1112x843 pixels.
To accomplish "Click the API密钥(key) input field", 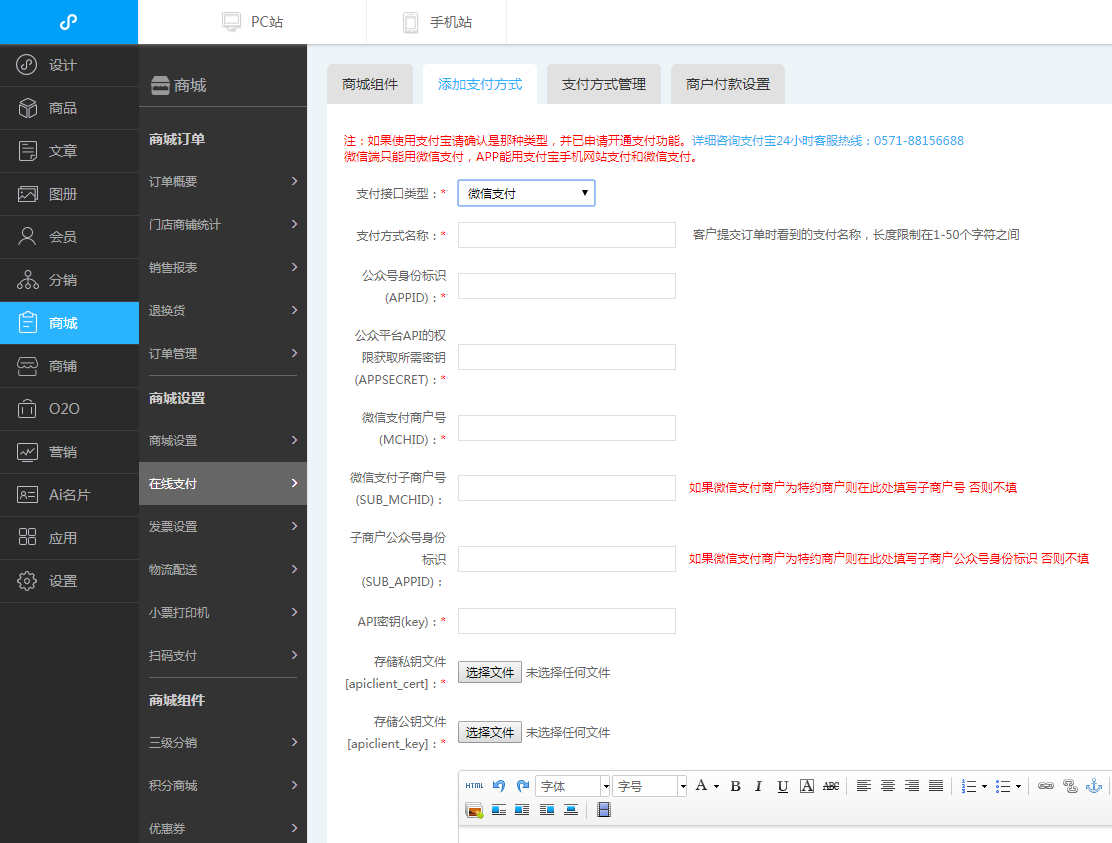I will click(567, 621).
